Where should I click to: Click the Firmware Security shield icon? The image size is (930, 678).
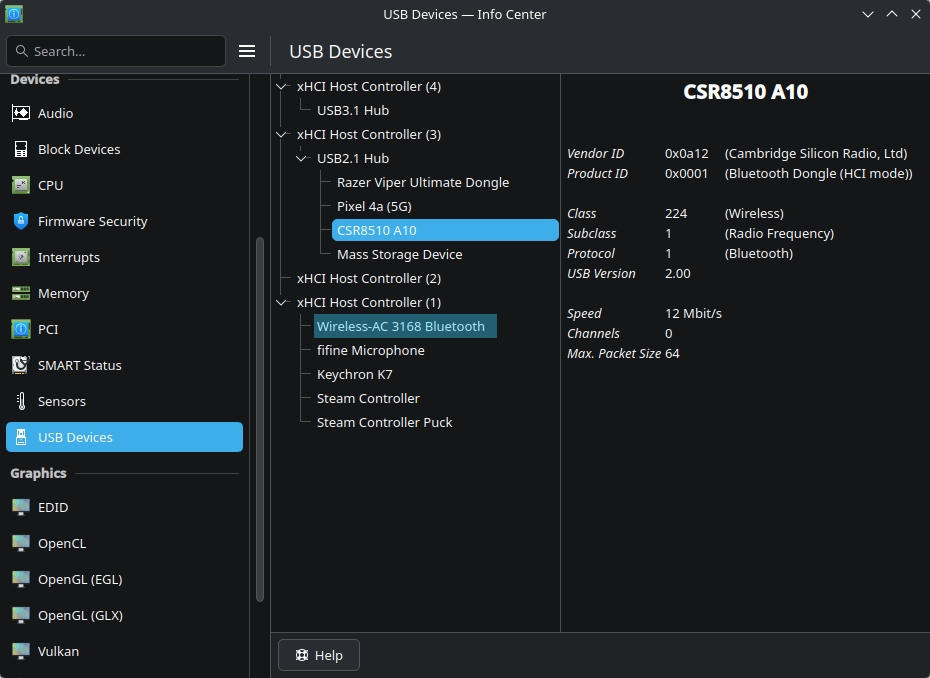21,221
